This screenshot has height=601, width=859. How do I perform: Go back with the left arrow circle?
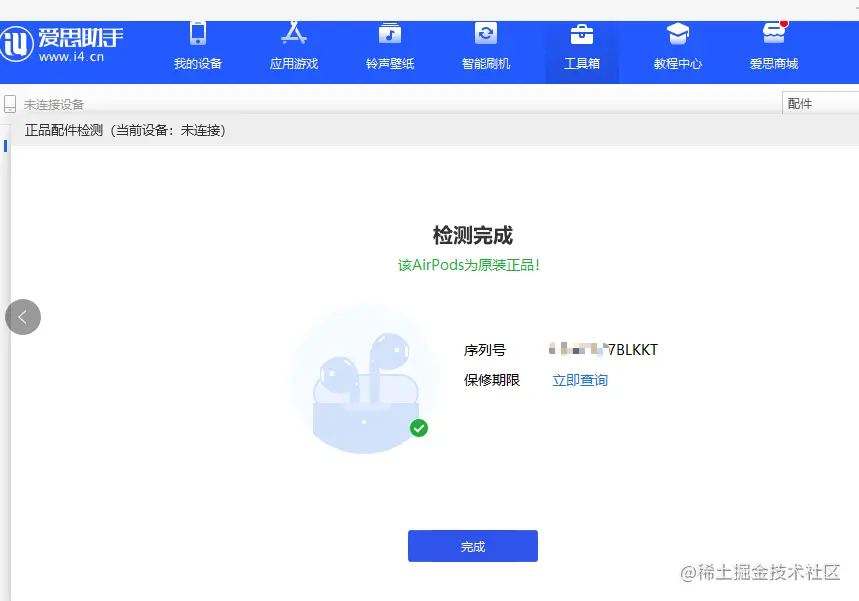click(x=23, y=317)
